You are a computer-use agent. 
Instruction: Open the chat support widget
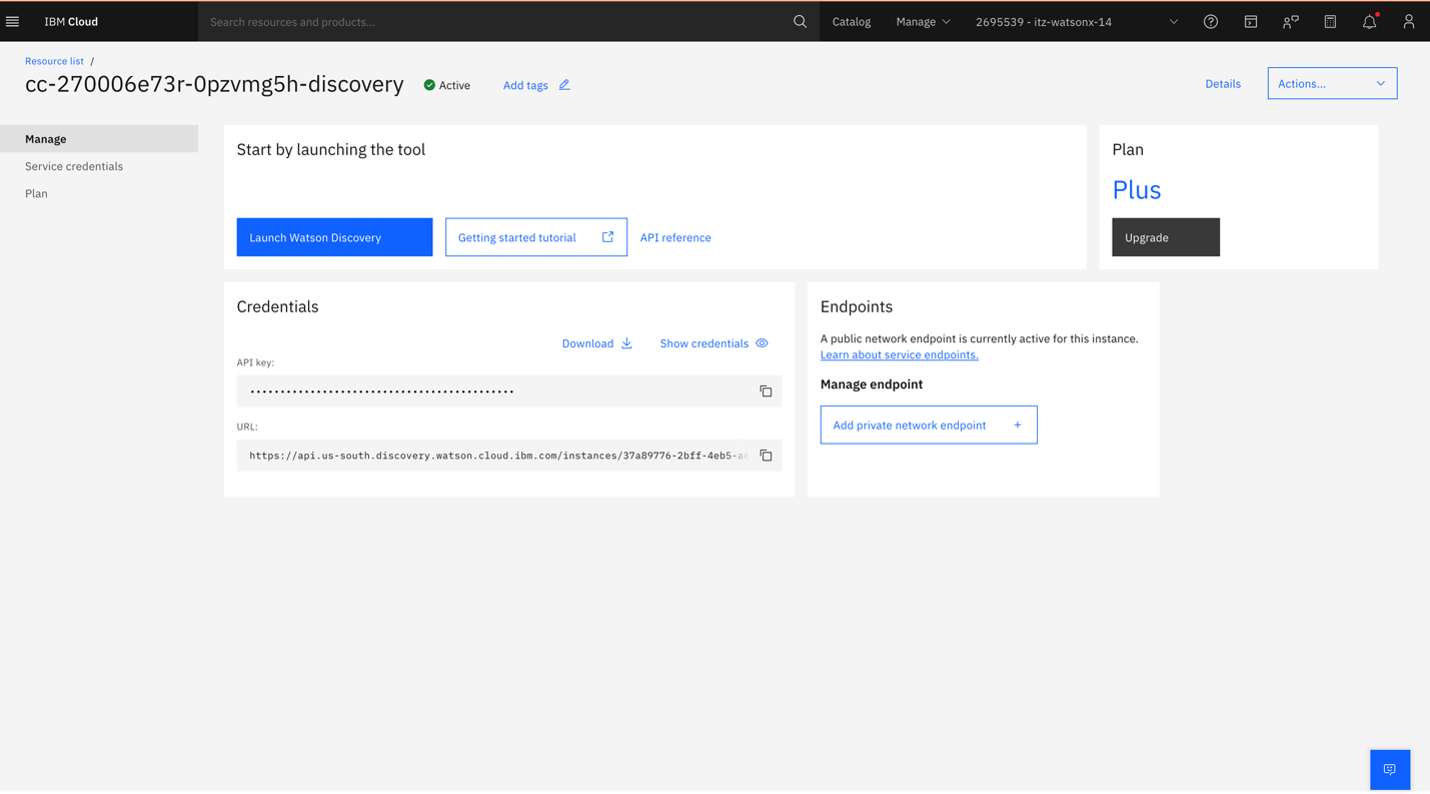pyautogui.click(x=1389, y=769)
